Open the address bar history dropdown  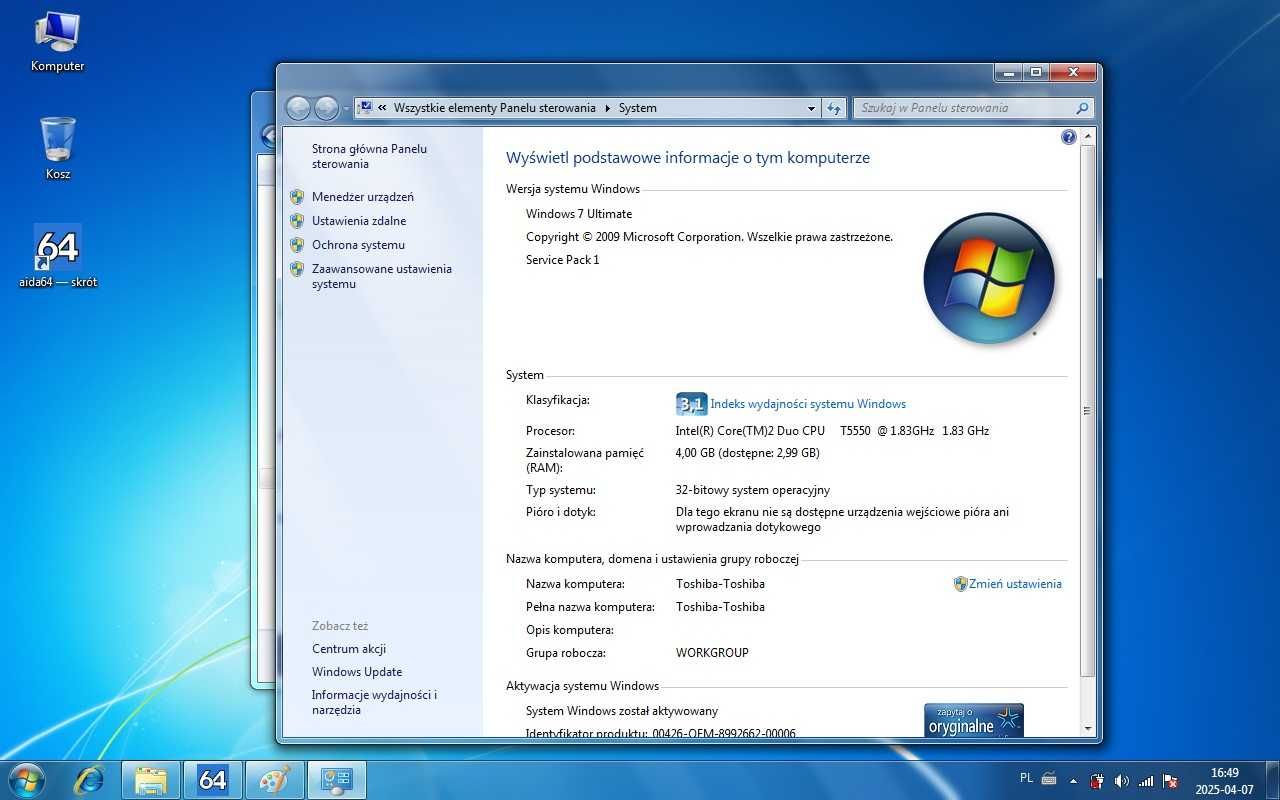(811, 108)
